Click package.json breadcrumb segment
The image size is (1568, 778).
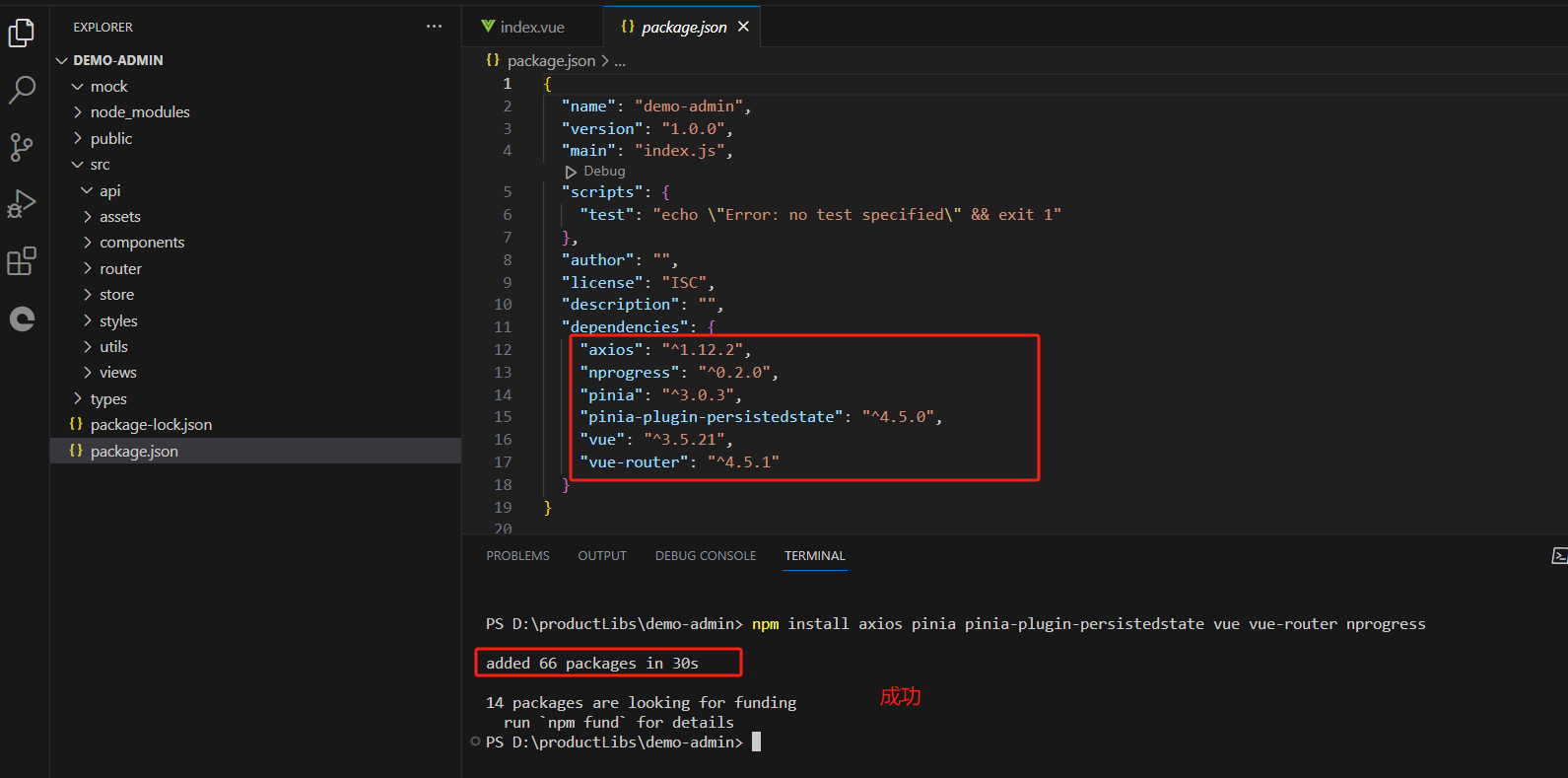(x=551, y=60)
